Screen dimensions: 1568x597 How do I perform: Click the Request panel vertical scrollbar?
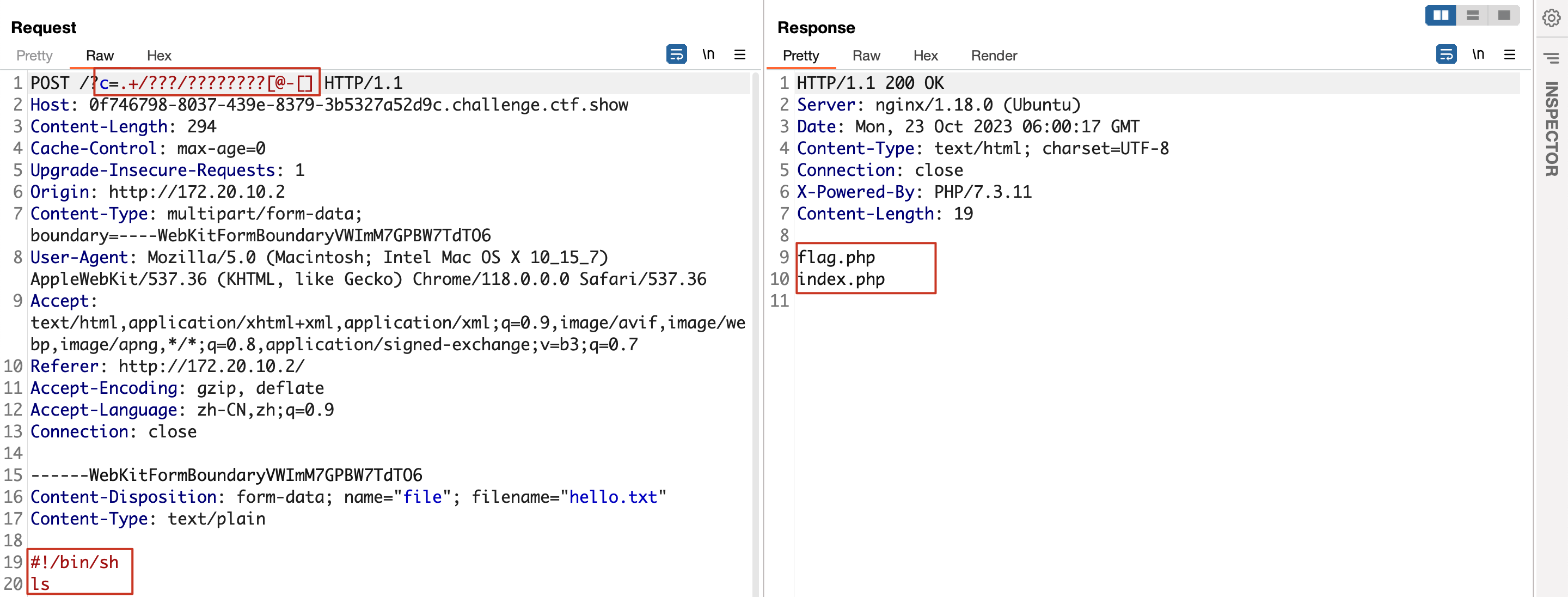point(755,335)
